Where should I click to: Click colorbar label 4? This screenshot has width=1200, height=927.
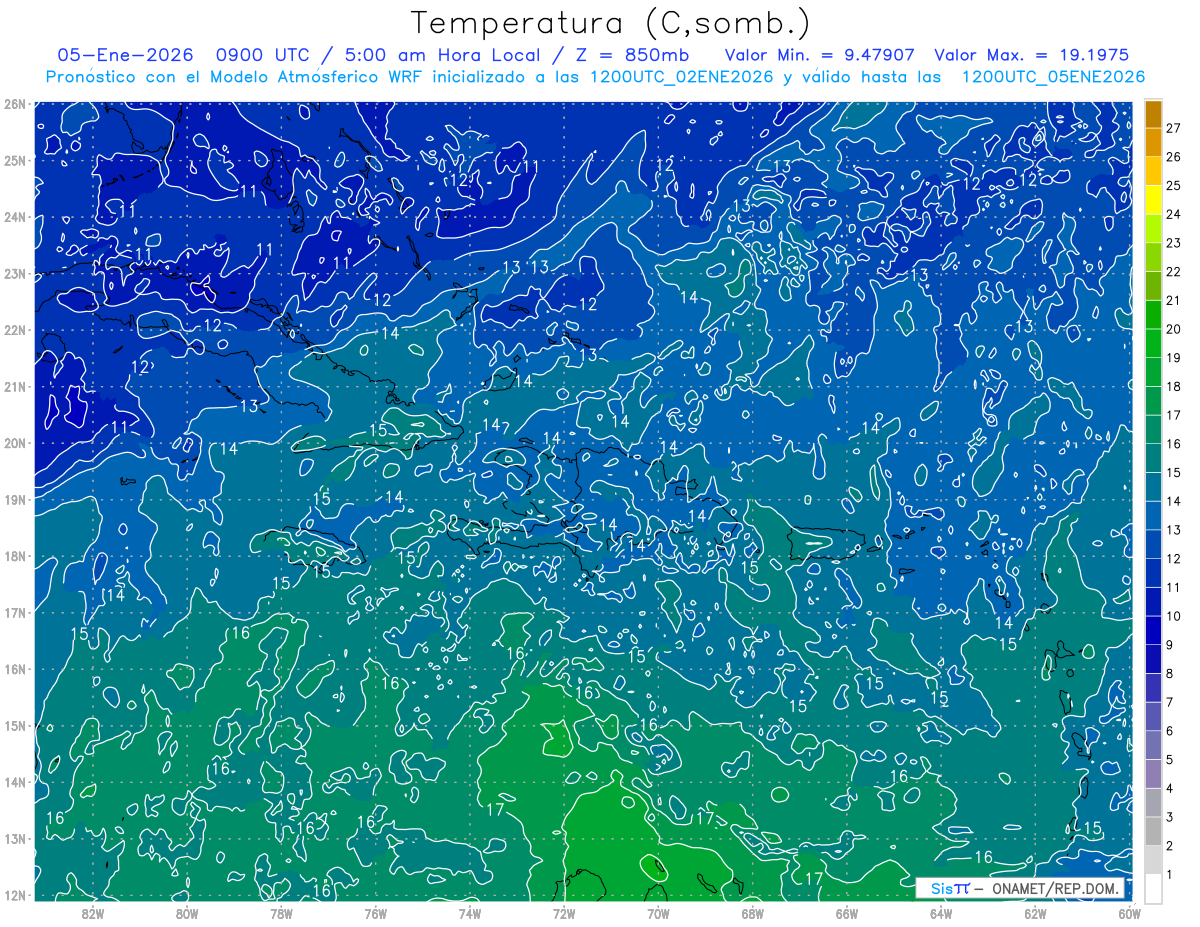1170,787
